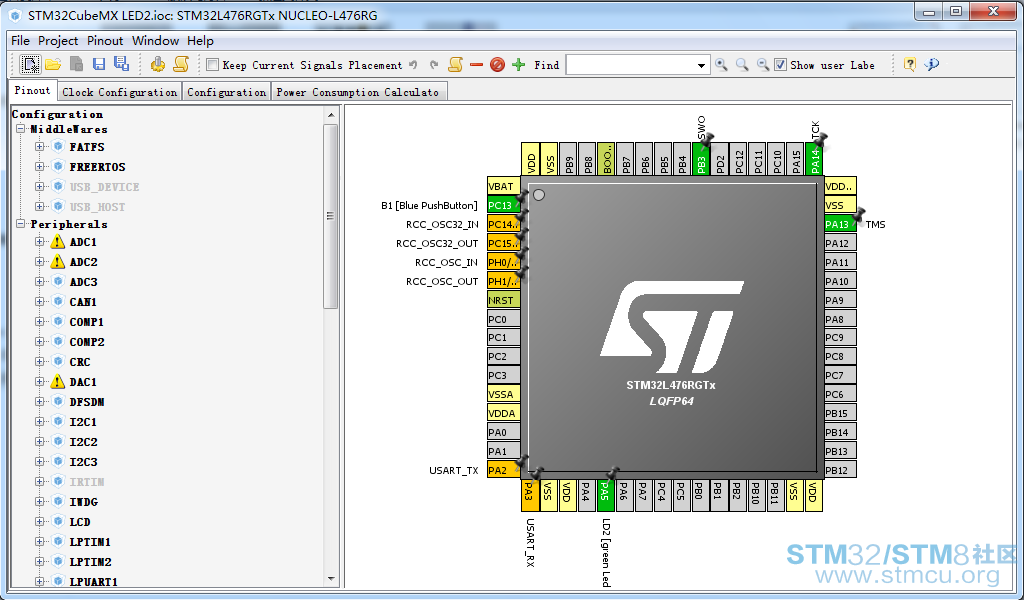Viewport: 1024px width, 600px height.
Task: Expand the ADC3 tree node
Action: 40,281
